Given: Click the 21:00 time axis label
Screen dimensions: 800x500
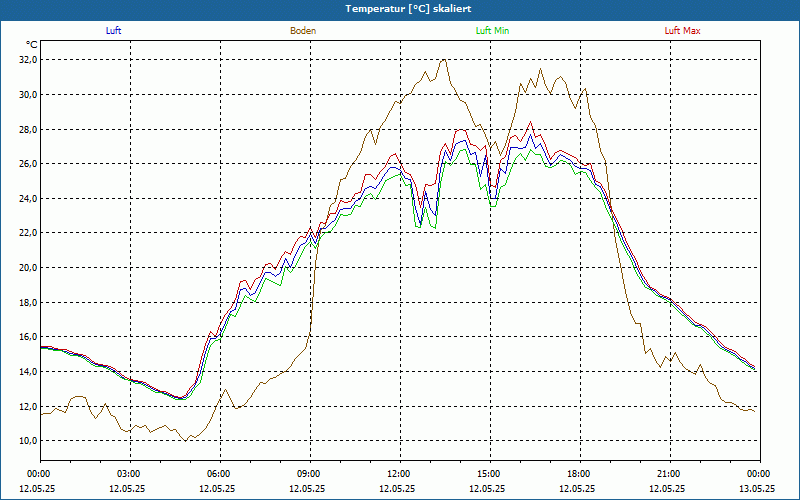Looking at the screenshot, I should pyautogui.click(x=670, y=474).
